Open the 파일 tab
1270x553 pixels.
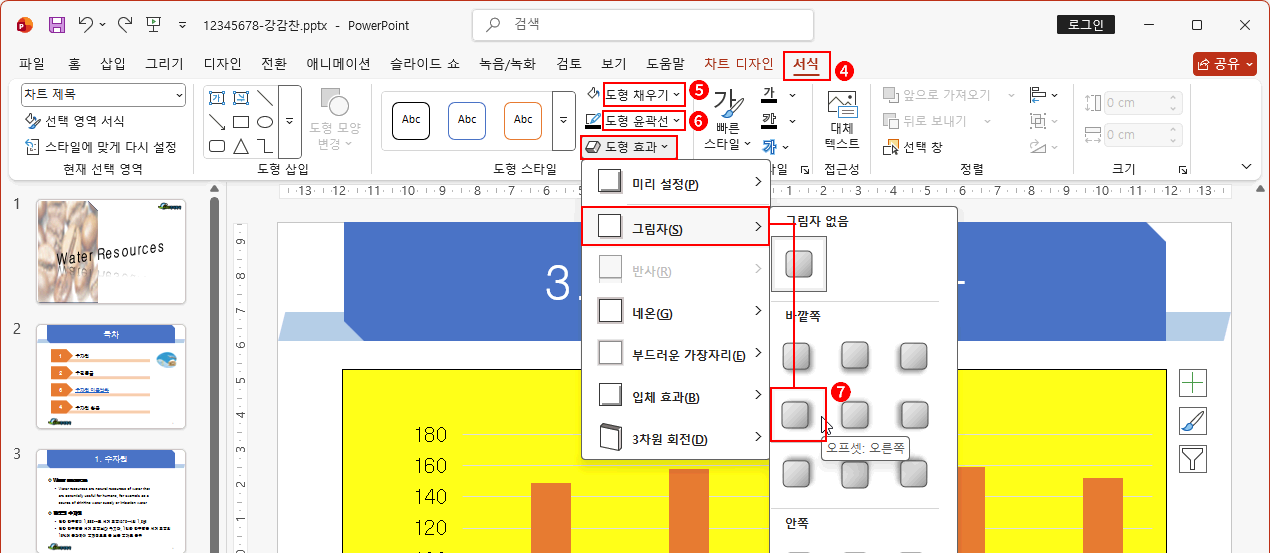pyautogui.click(x=32, y=64)
